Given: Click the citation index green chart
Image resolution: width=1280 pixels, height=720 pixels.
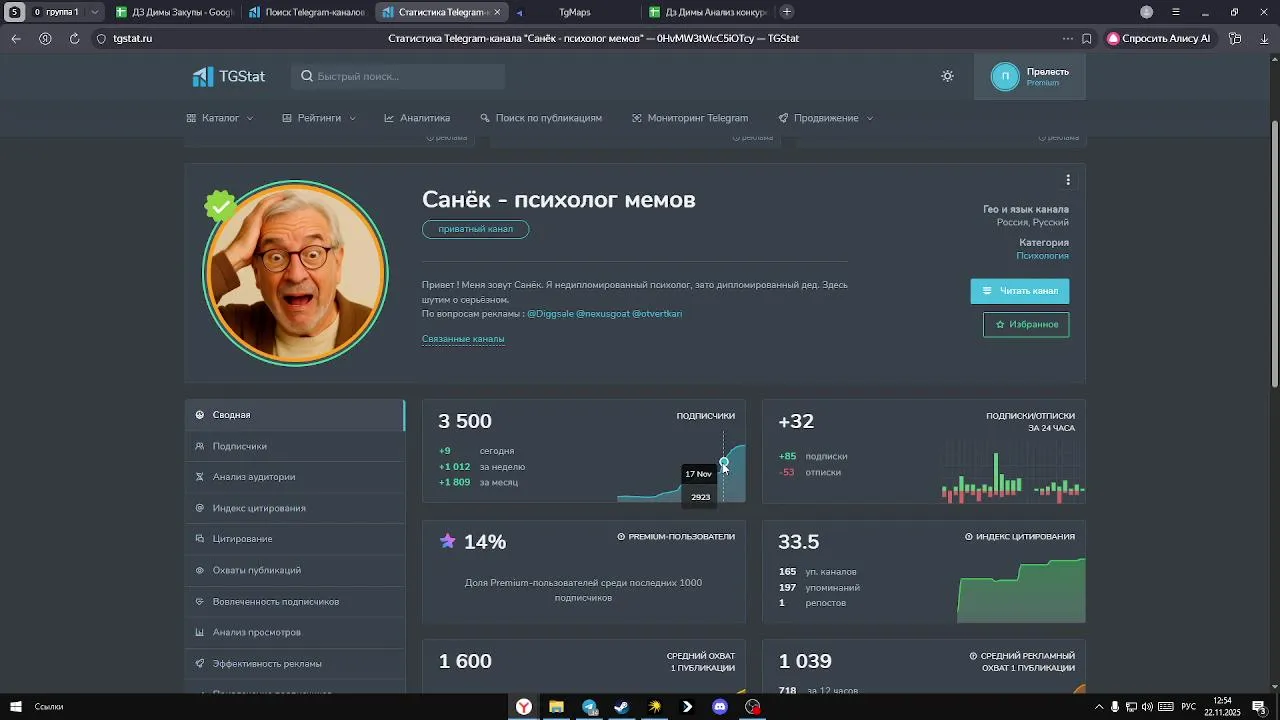Looking at the screenshot, I should coord(1021,590).
